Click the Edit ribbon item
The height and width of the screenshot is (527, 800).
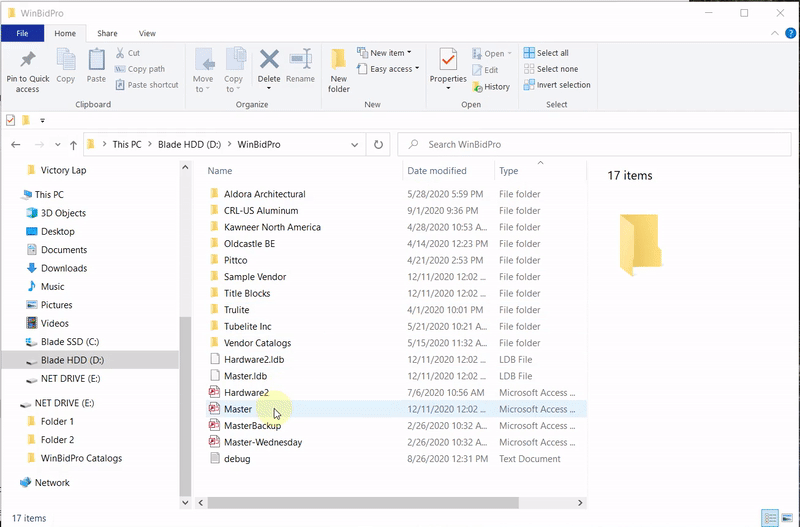point(485,70)
